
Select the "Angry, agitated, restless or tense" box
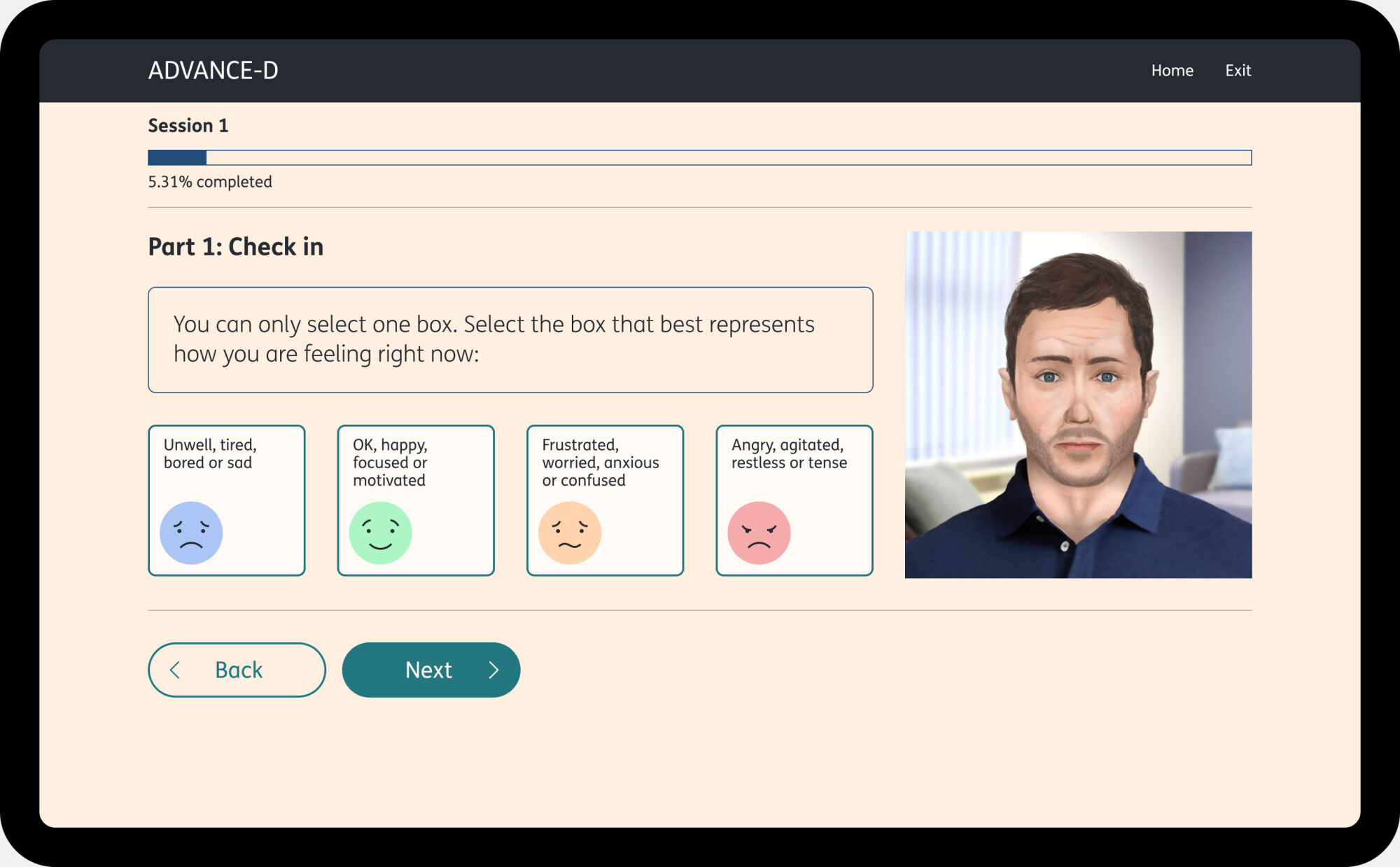pos(794,500)
